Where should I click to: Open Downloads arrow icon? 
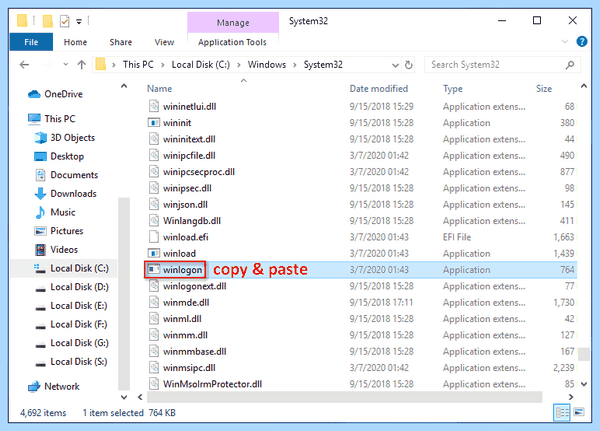(40, 194)
